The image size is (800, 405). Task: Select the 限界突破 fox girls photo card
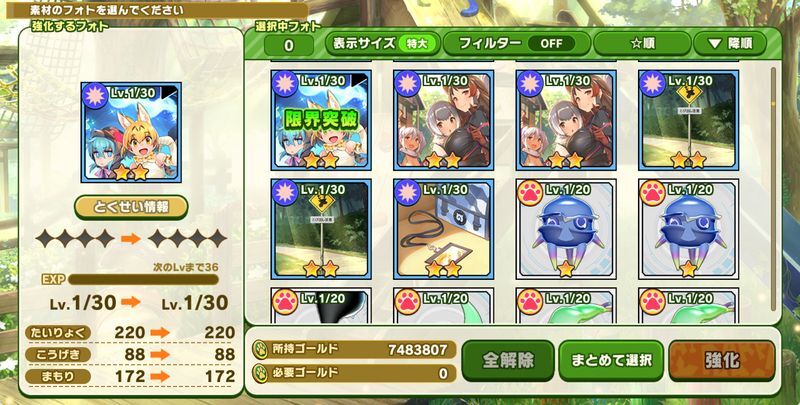(x=321, y=120)
